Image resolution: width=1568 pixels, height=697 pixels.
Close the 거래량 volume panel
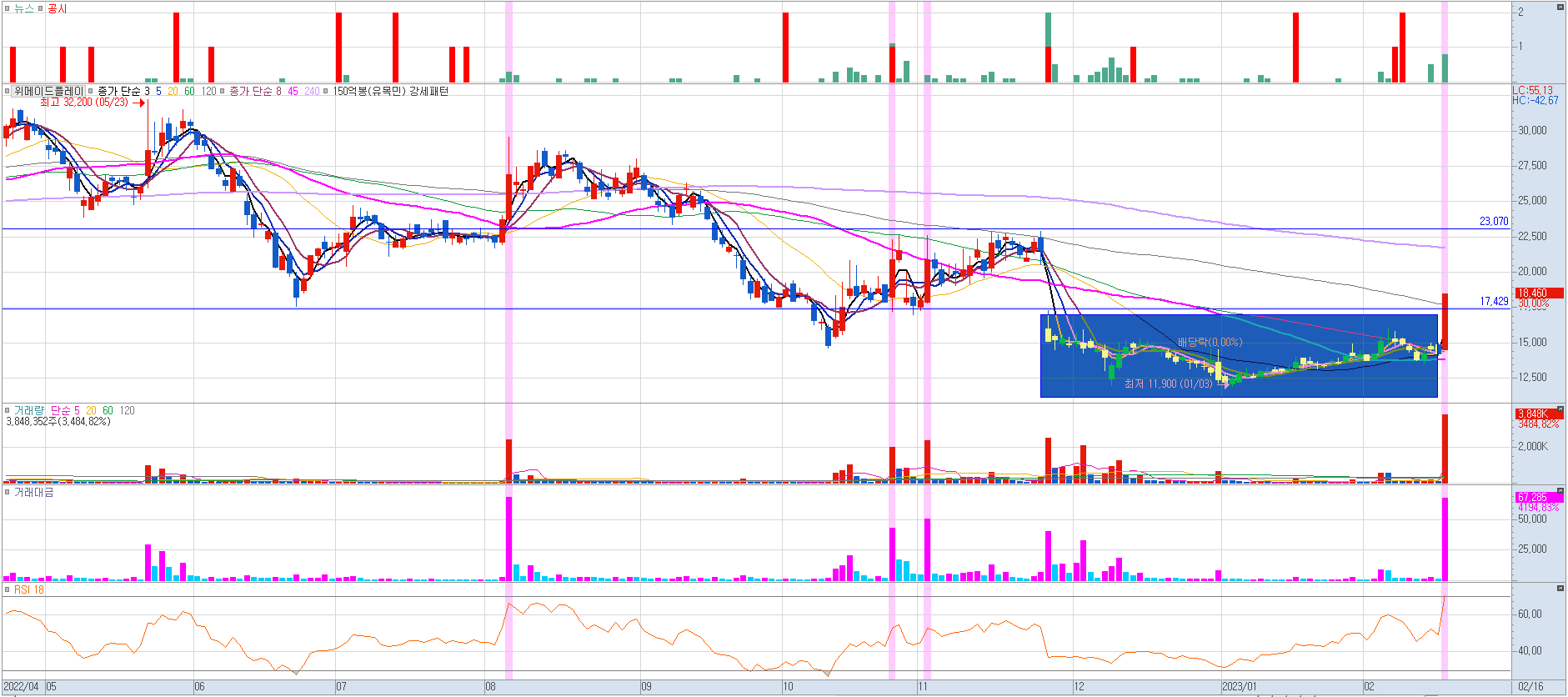click(1560, 410)
